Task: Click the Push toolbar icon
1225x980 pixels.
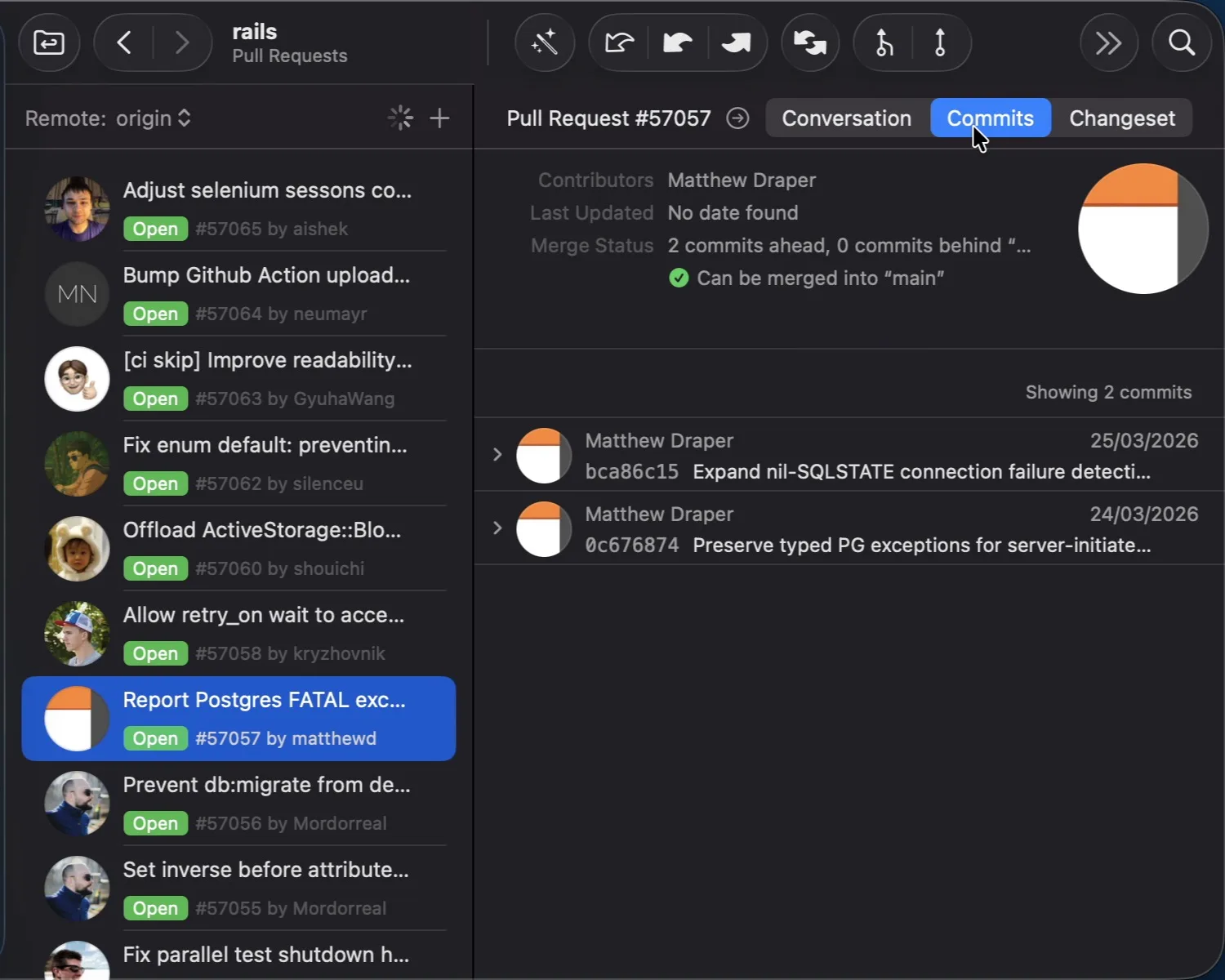Action: click(737, 42)
